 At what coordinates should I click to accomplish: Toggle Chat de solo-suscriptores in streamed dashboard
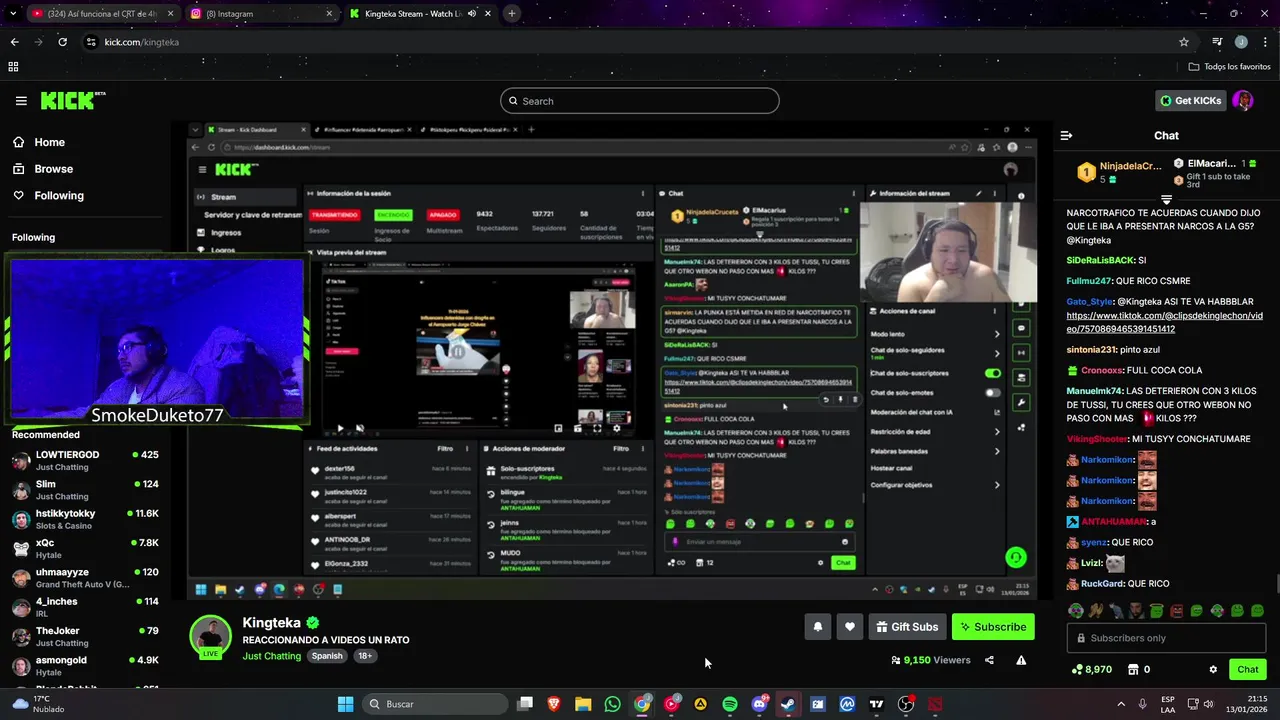pyautogui.click(x=992, y=373)
